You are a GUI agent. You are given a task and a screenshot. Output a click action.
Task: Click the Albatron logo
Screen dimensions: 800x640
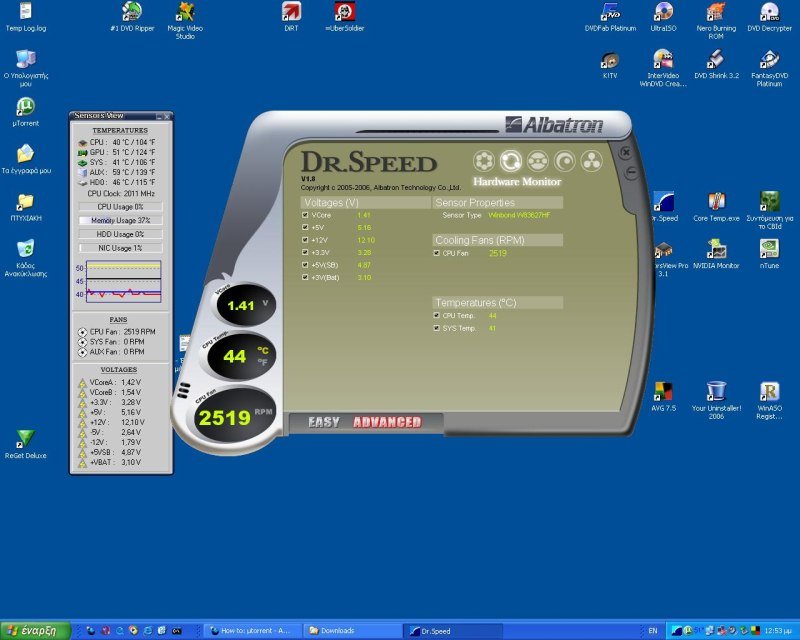[554, 125]
